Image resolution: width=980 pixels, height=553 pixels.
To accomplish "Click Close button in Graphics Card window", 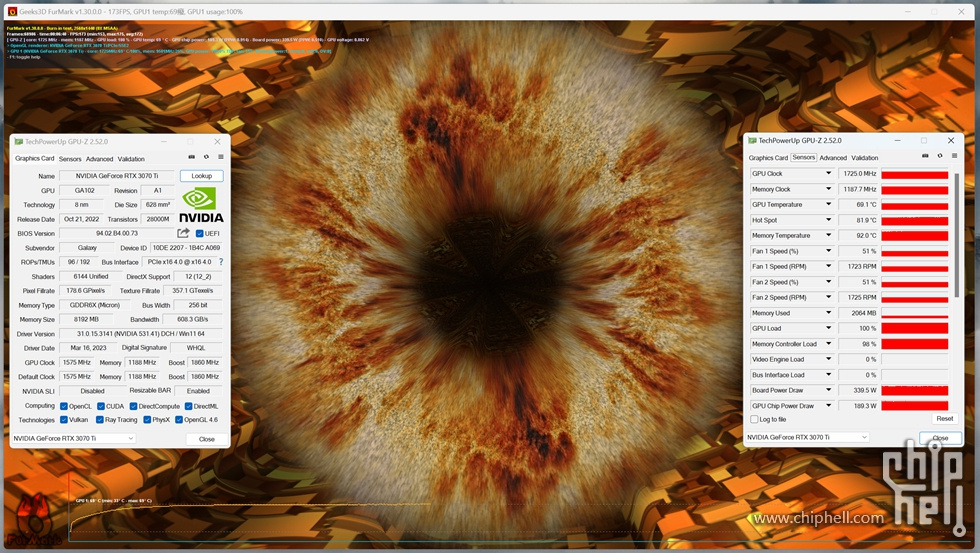I will 207,439.
